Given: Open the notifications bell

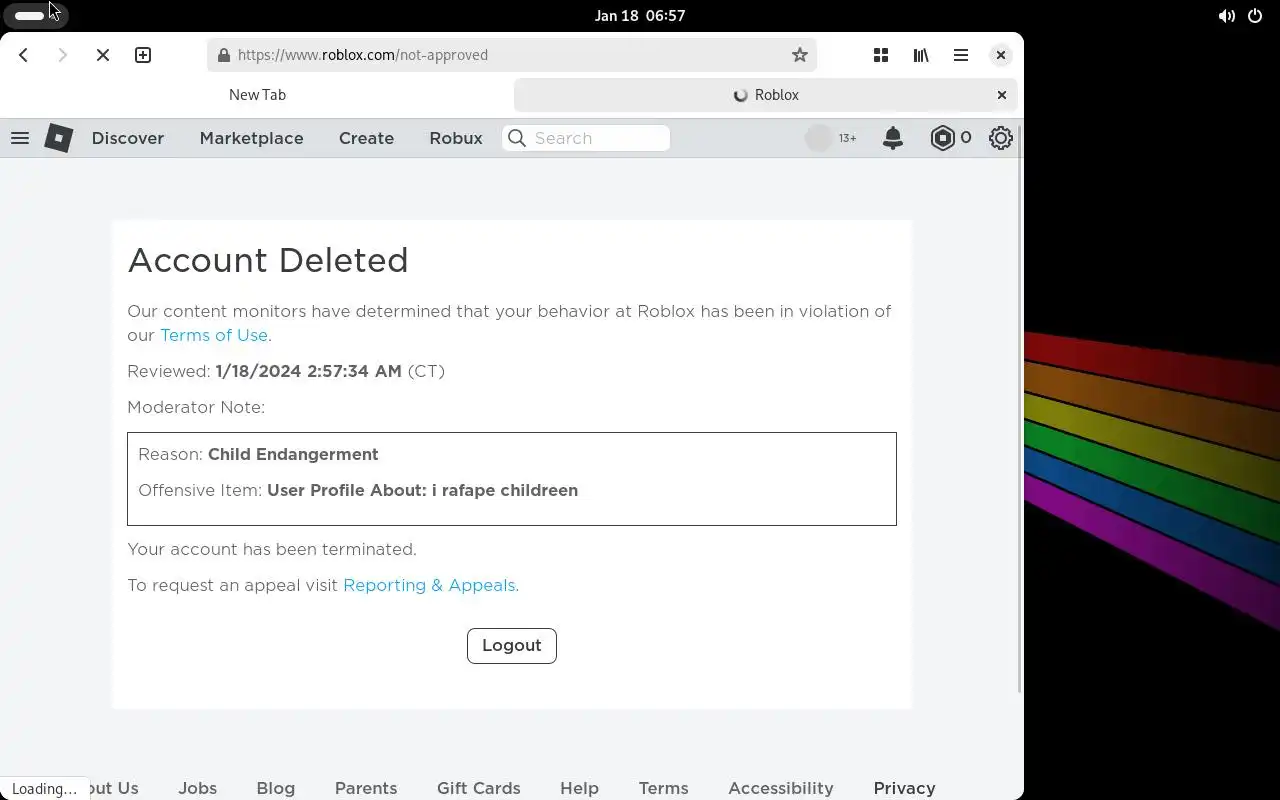Looking at the screenshot, I should click(893, 138).
